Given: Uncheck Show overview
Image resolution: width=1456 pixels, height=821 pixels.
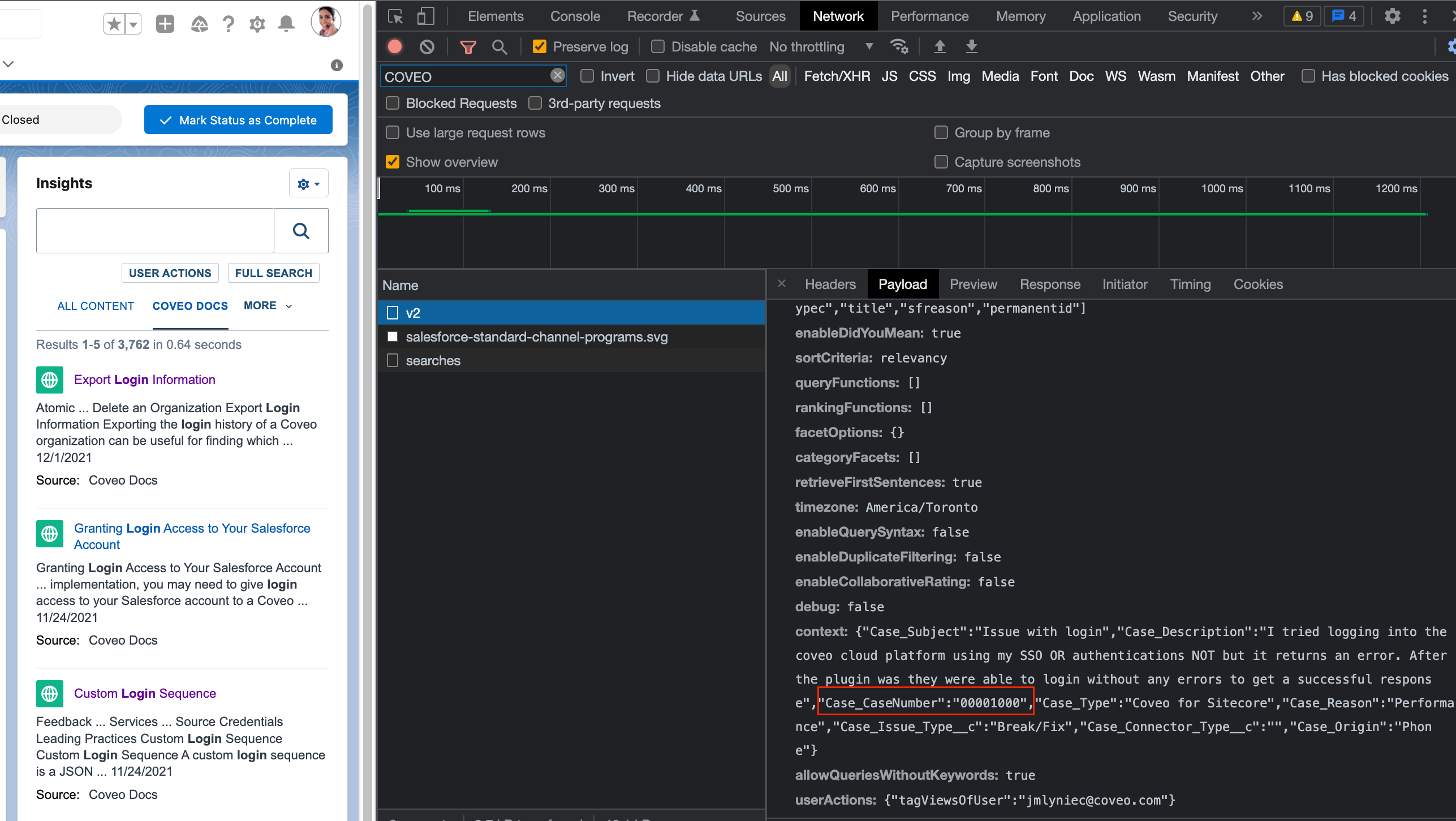Looking at the screenshot, I should coord(393,162).
